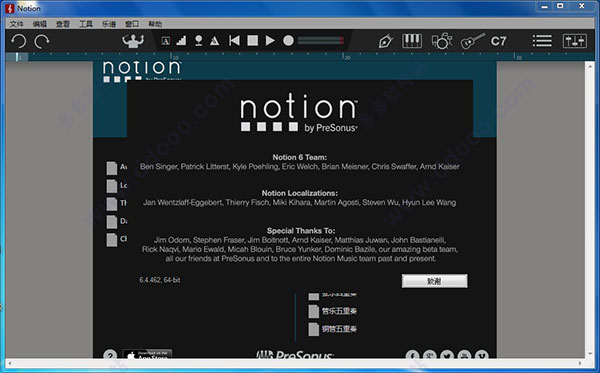The image size is (600, 373).
Task: Click measure 30 on the timeline ruler
Action: pyautogui.click(x=517, y=57)
